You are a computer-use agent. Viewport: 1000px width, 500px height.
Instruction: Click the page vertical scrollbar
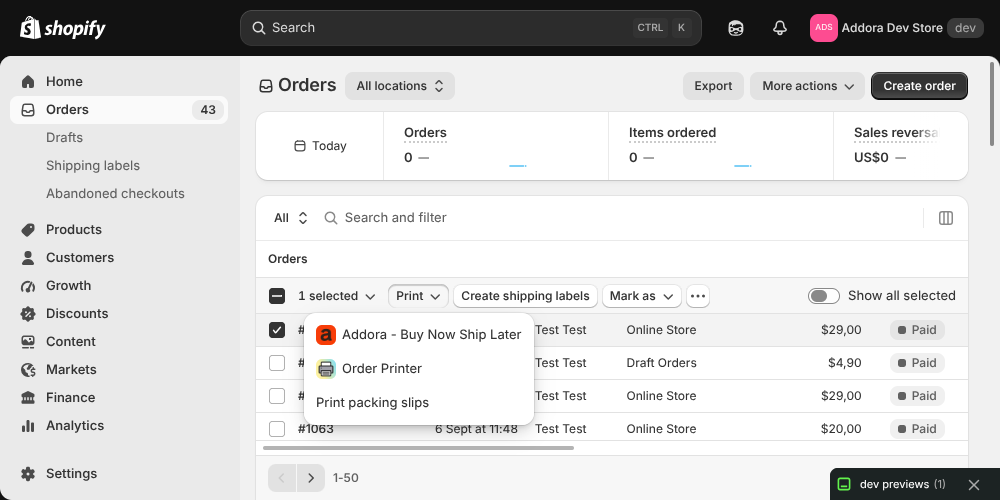(990, 103)
